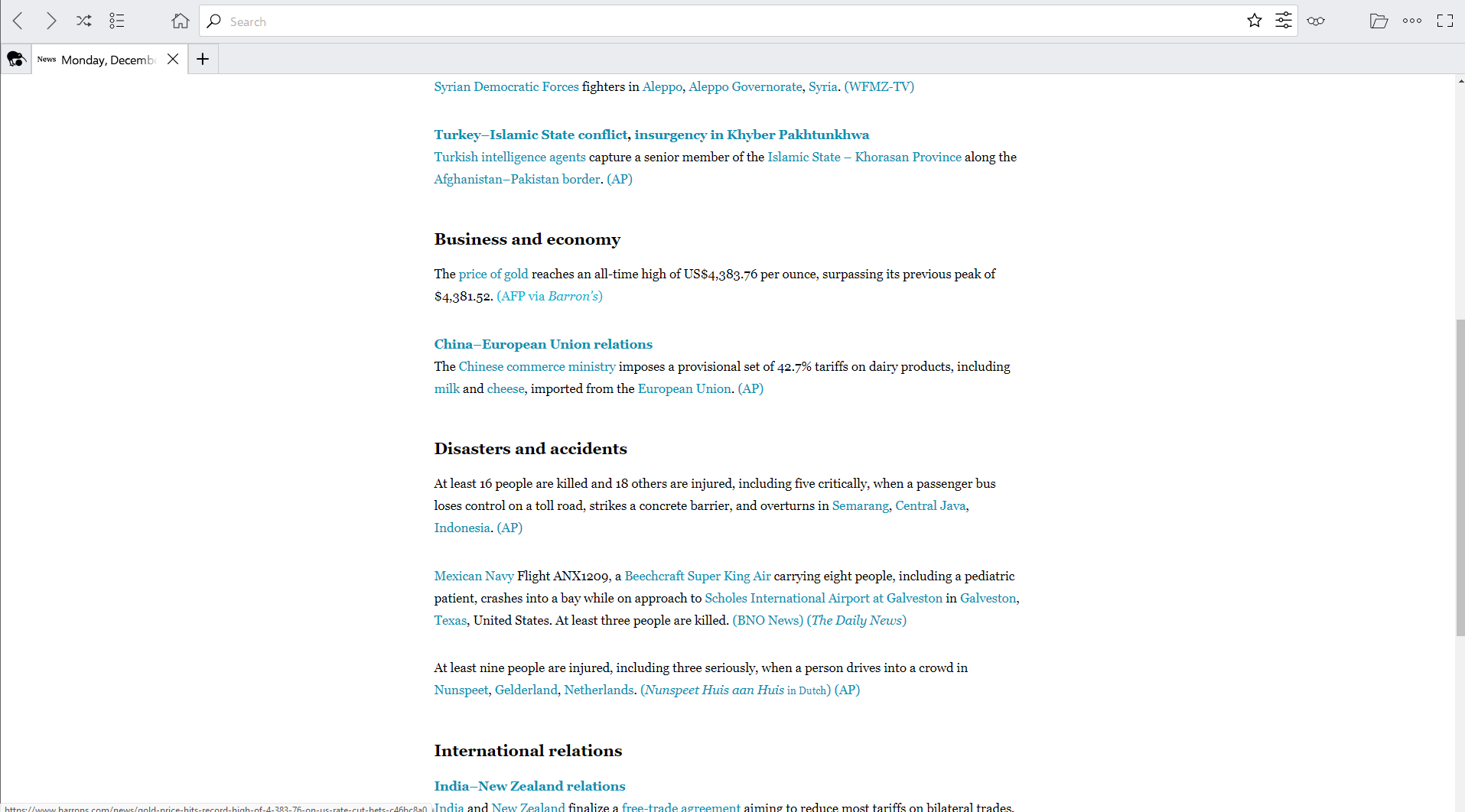The height and width of the screenshot is (812, 1465).
Task: Open display settings sliders icon
Action: click(x=1283, y=21)
